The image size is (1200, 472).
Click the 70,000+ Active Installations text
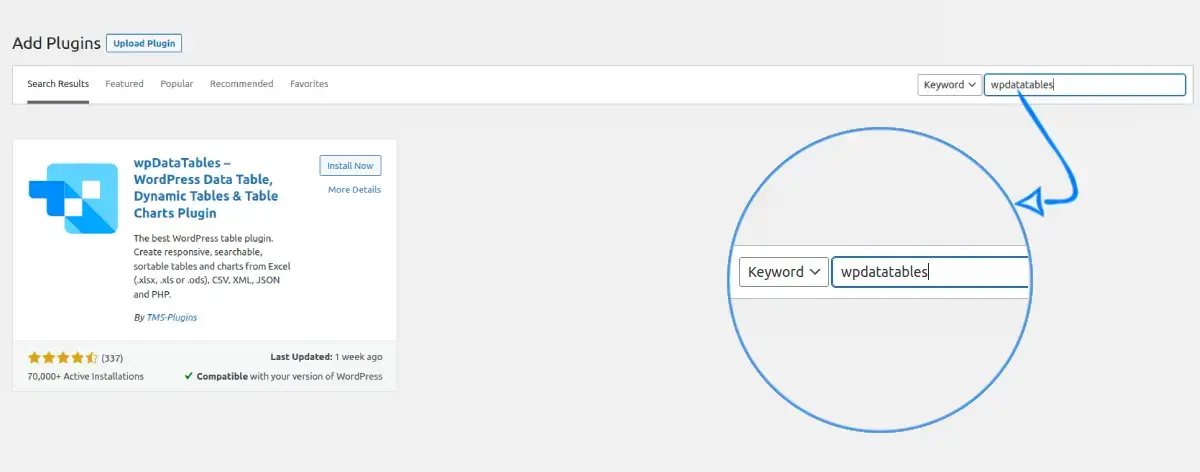[x=86, y=377]
